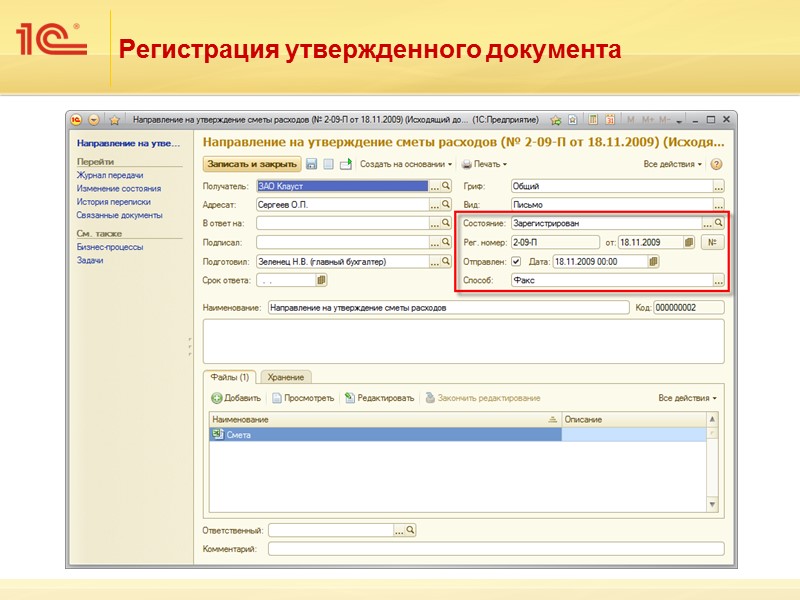Open Изменение состояния link
Screen dimensions: 800x600
click(119, 188)
